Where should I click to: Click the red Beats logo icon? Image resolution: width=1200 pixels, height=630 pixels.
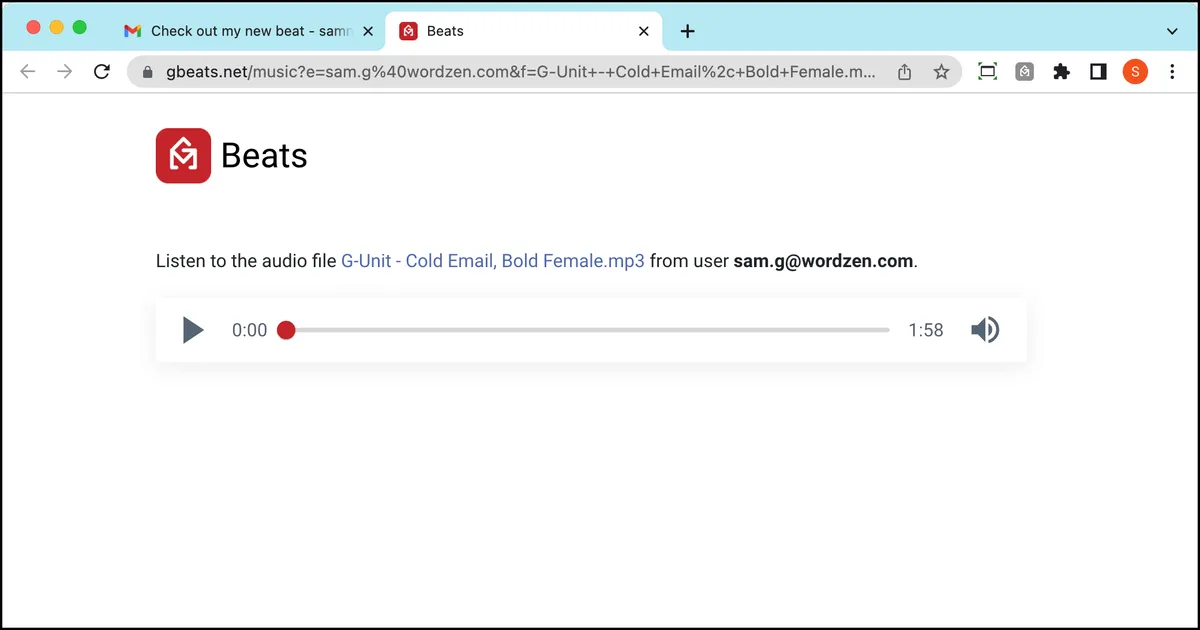click(183, 155)
